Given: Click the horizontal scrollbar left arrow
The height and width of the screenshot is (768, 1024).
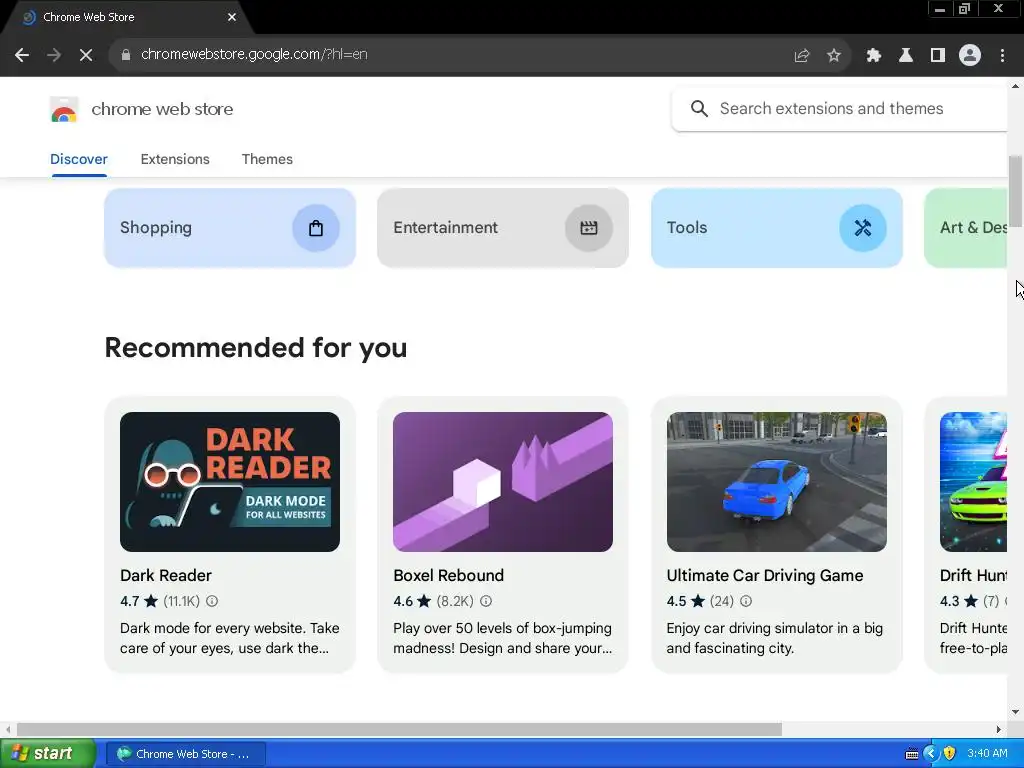Looking at the screenshot, I should click(8, 729).
